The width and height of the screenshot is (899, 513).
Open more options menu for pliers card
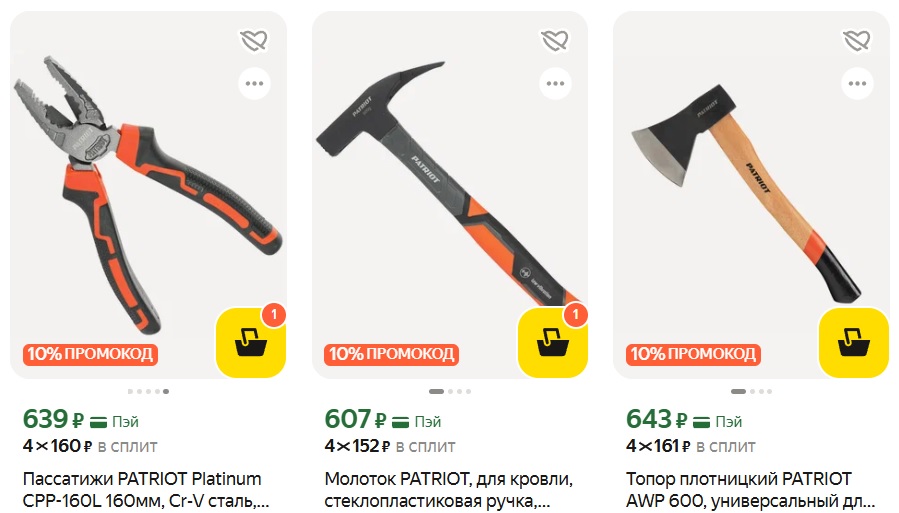pyautogui.click(x=255, y=84)
